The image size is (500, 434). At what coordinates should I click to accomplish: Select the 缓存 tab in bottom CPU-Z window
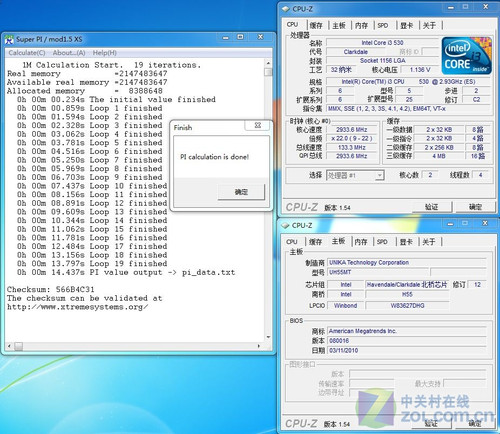click(315, 242)
